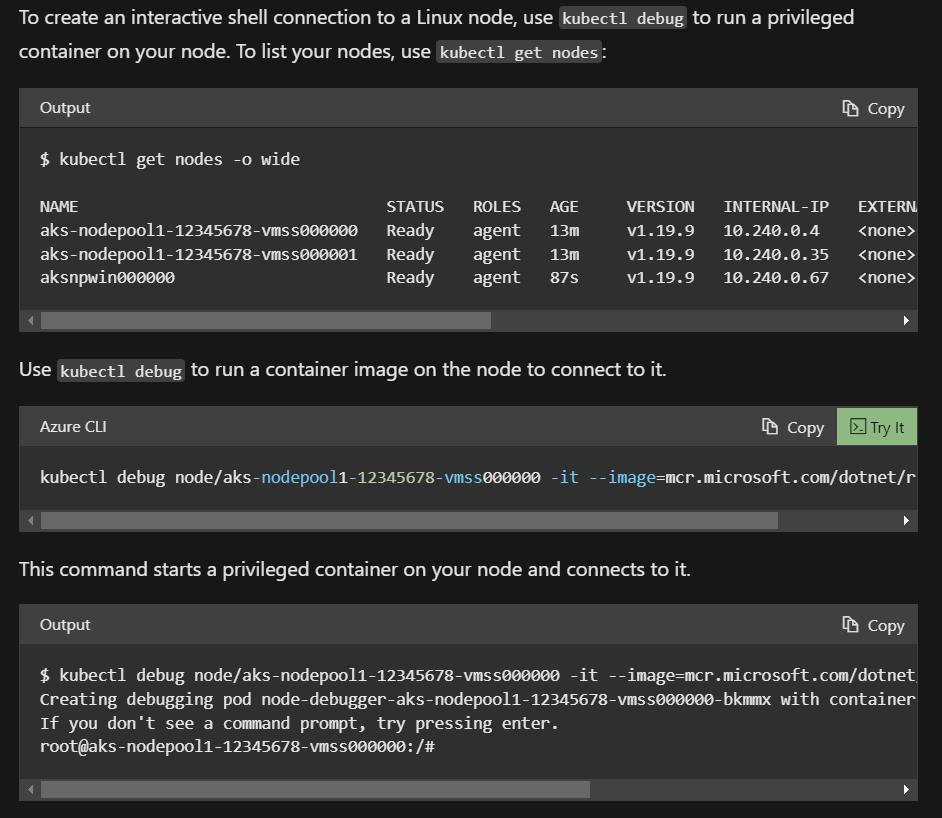
Task: Click the NAME column header
Action: [59, 207]
